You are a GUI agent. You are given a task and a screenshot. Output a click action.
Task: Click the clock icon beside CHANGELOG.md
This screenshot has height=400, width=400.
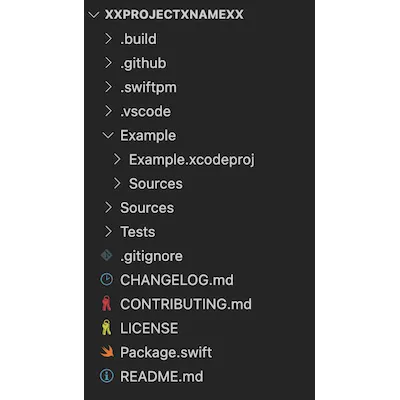point(106,280)
